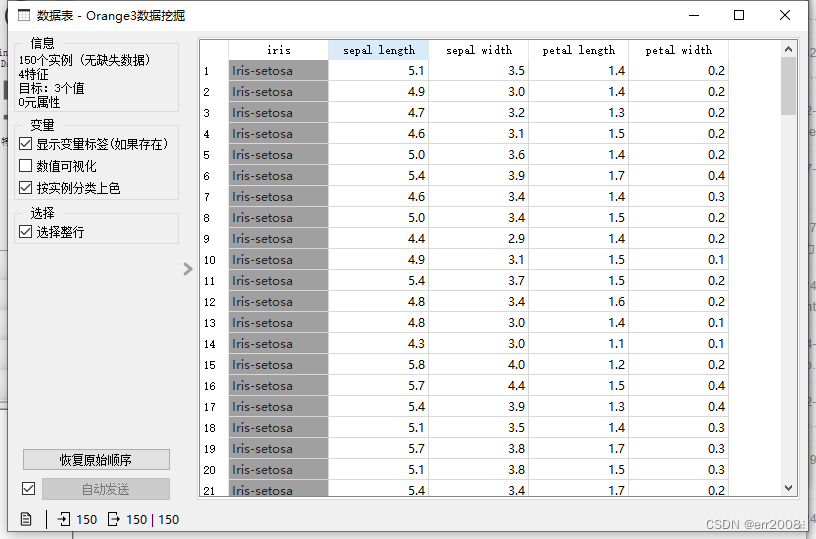Toggle 选择整行 checkbox
The width and height of the screenshot is (816, 539).
[x=26, y=232]
